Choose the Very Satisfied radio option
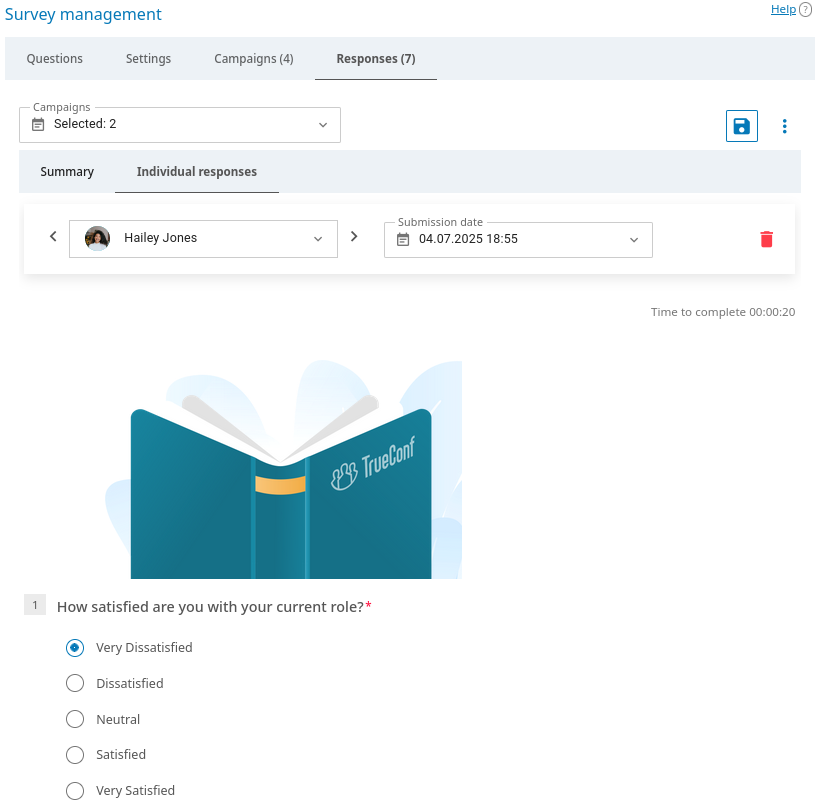 (x=75, y=791)
